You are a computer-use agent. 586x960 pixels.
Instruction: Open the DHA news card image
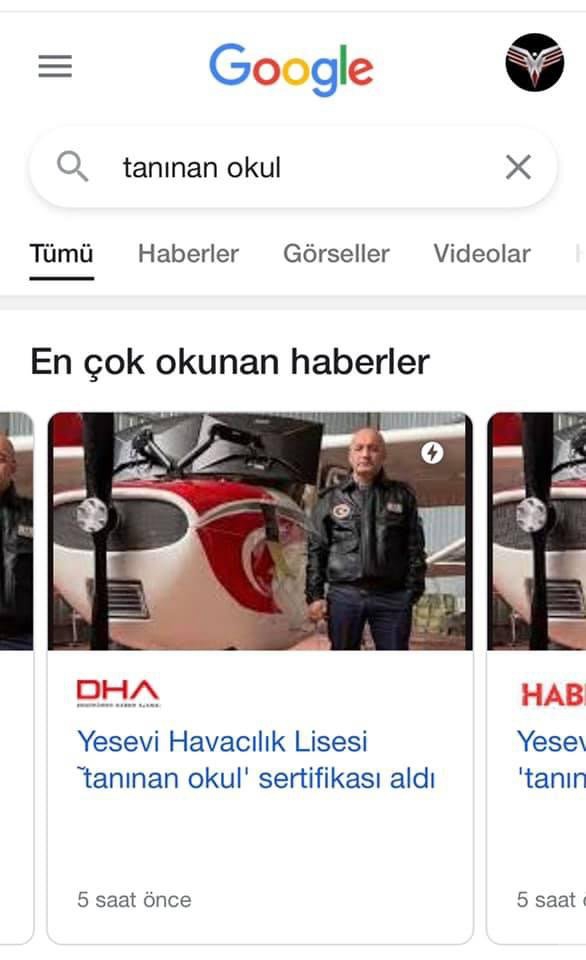260,531
